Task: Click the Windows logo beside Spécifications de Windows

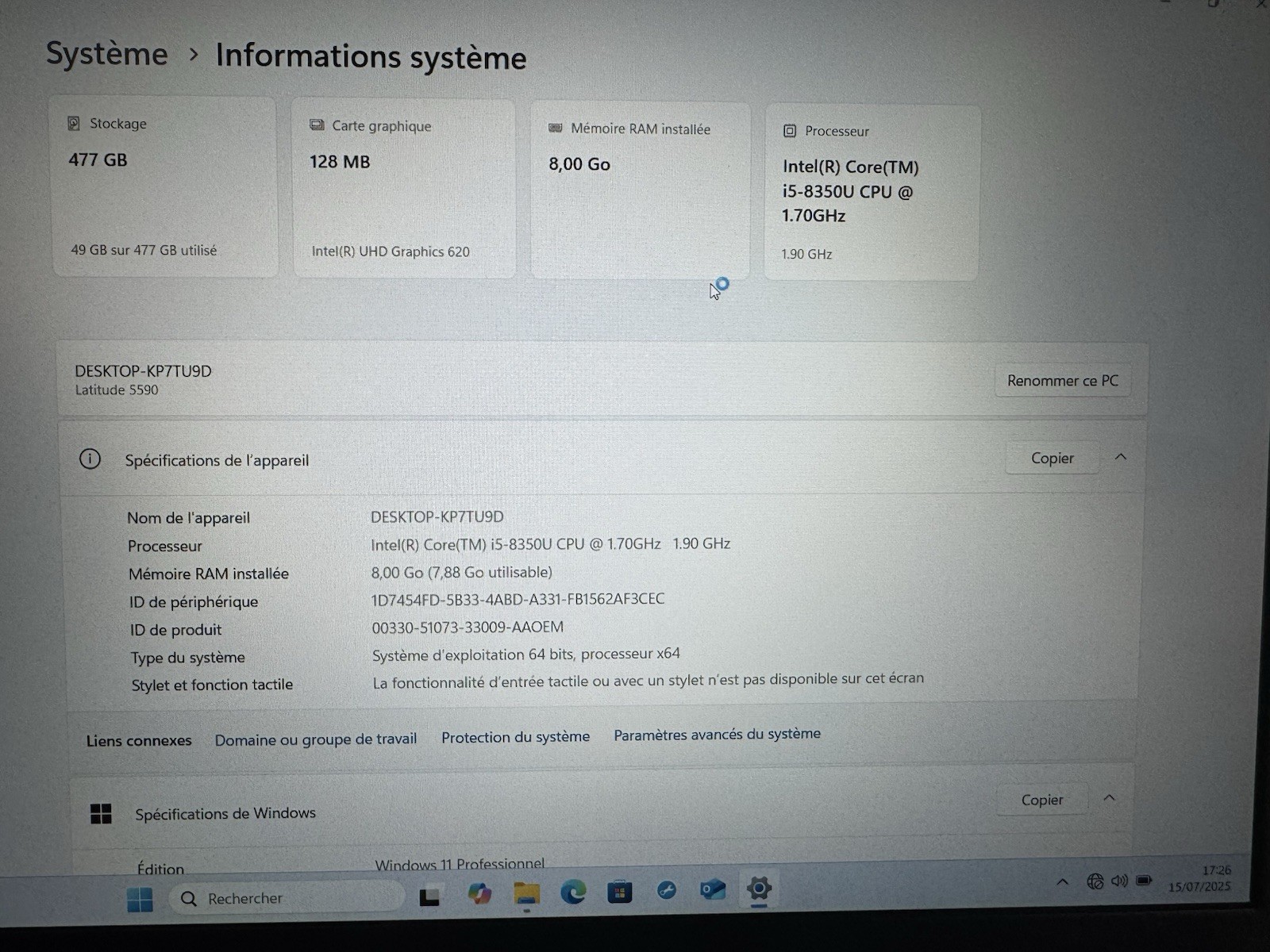Action: (x=101, y=814)
